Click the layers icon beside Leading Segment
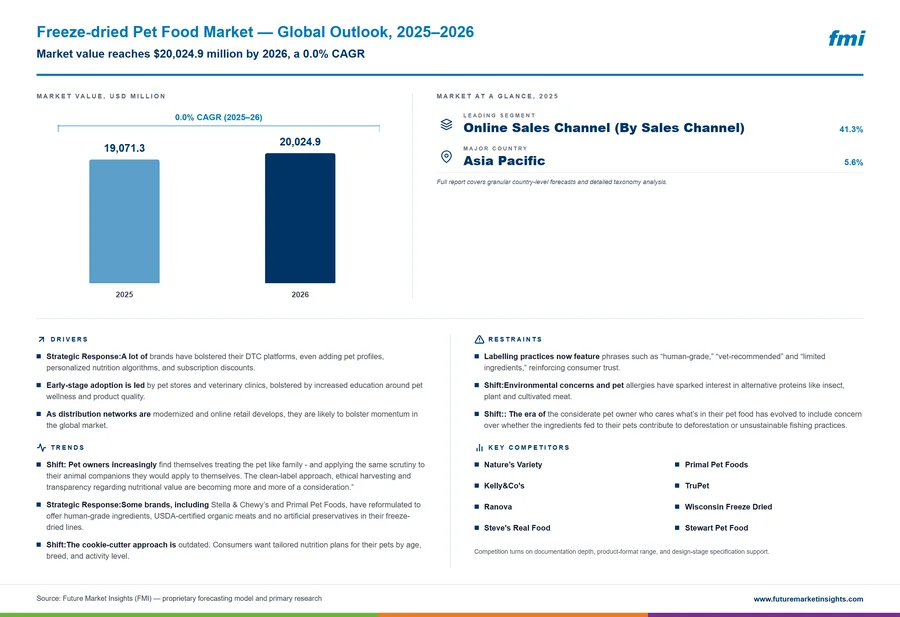 click(446, 125)
